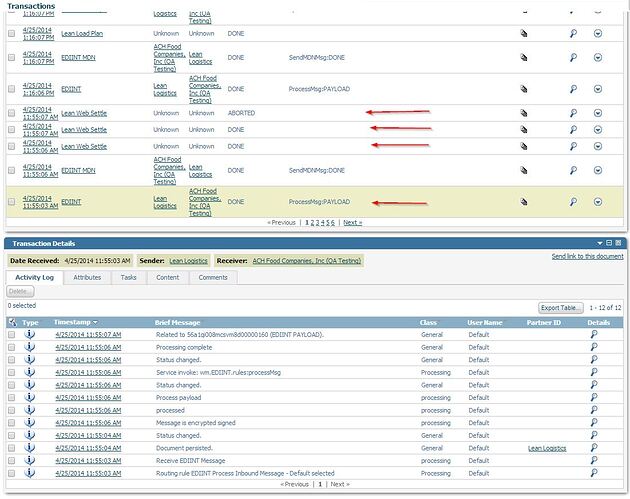
Task: Open magnifier for 1:16:06 PM EDIINT row
Action: coord(573,89)
